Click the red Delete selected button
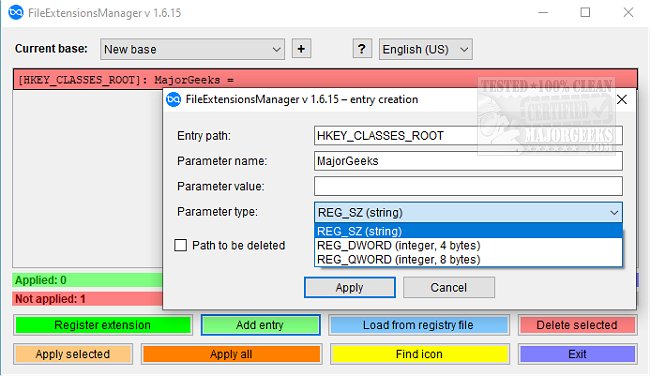This screenshot has height=376, width=650. [577, 325]
